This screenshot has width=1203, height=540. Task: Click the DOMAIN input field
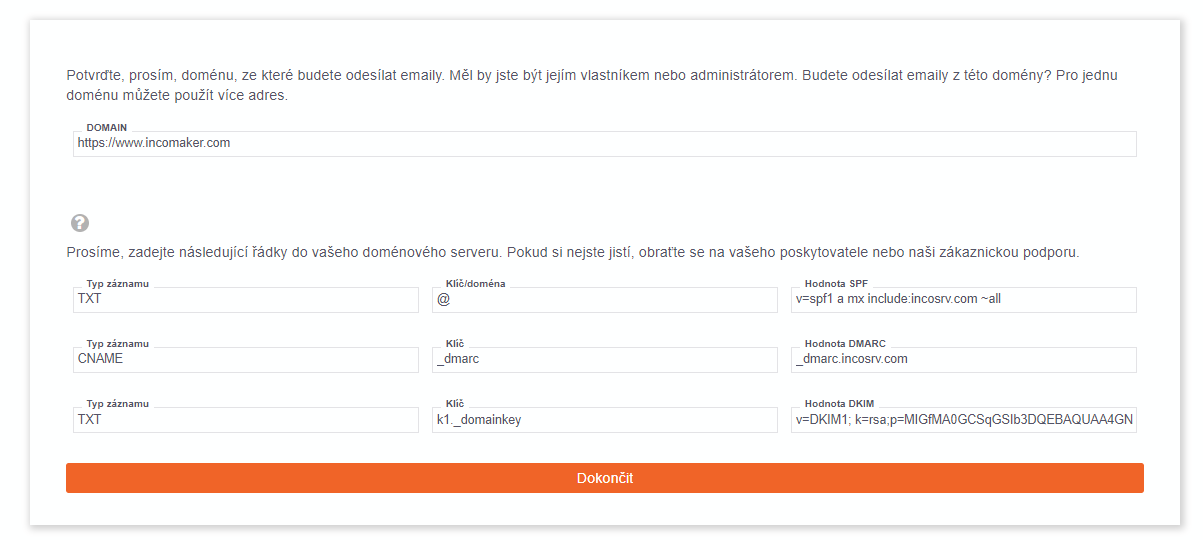(x=605, y=144)
